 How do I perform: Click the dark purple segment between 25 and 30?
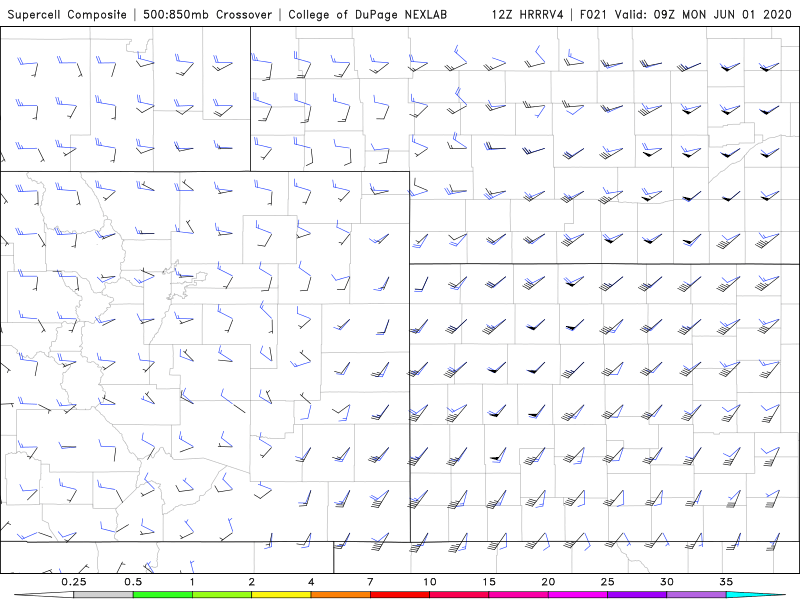(x=637, y=595)
